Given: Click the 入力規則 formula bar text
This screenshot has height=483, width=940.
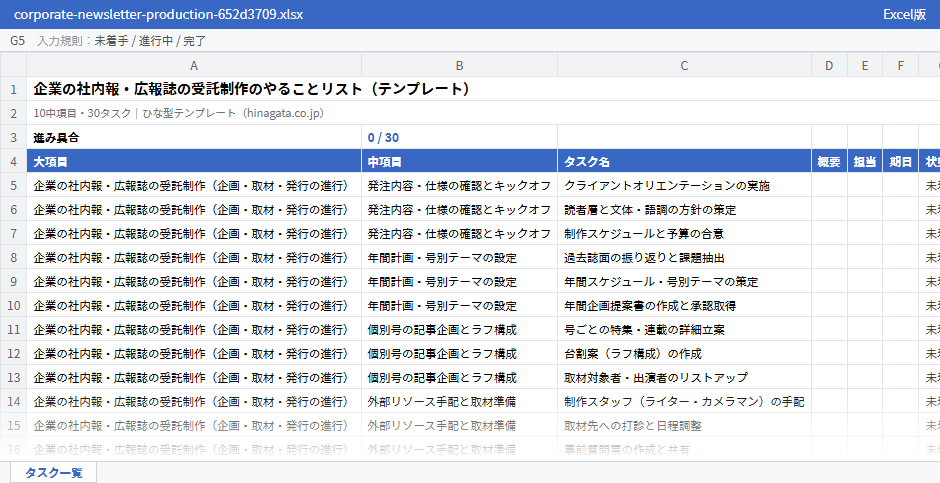Looking at the screenshot, I should point(122,41).
